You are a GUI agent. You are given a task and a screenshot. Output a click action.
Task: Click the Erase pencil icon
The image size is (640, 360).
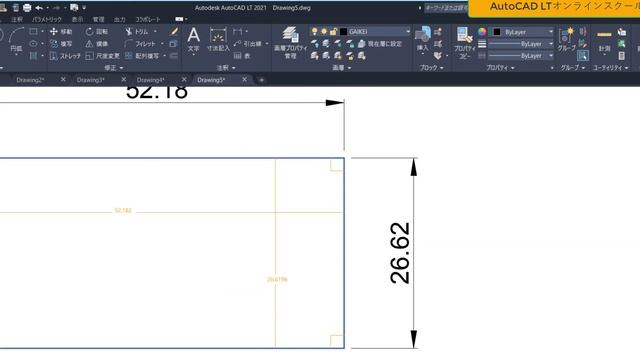174,31
